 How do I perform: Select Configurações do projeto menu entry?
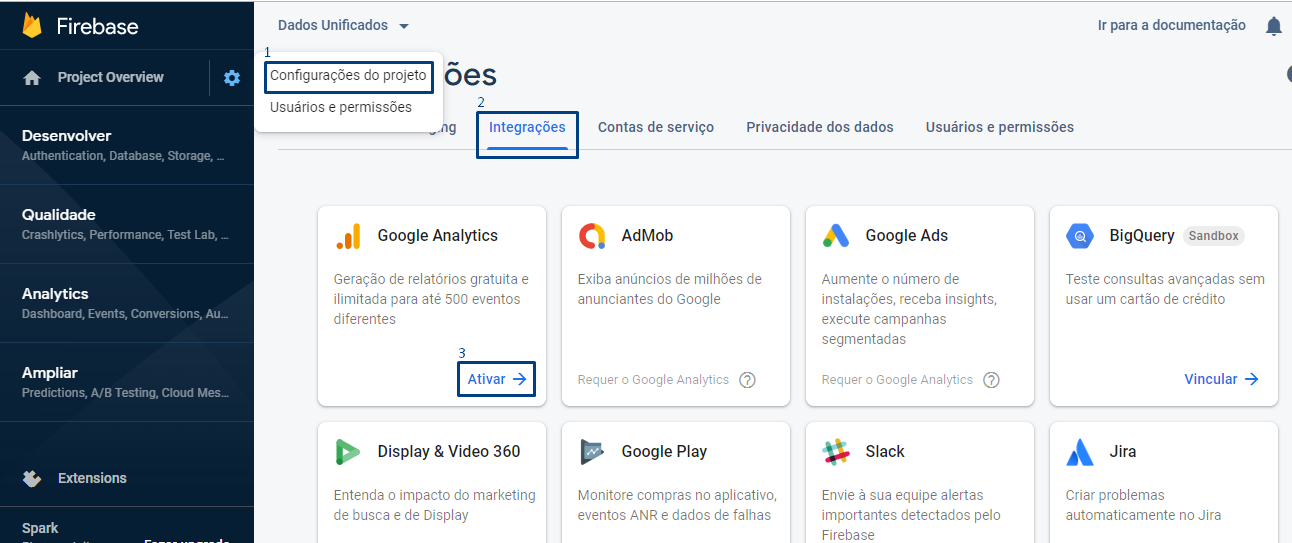(x=348, y=75)
